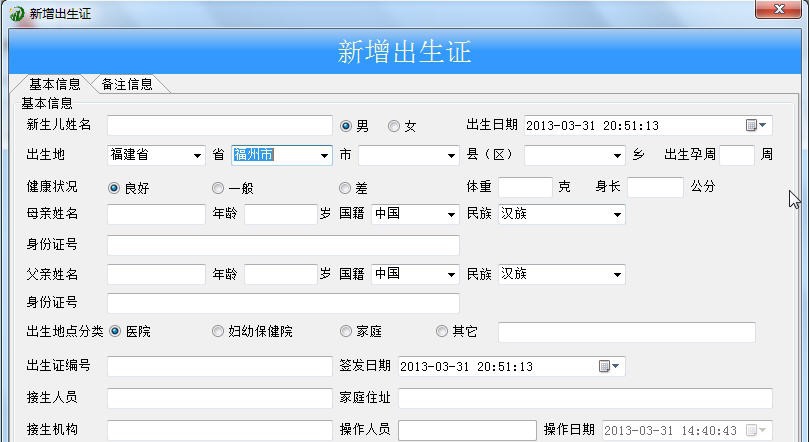Viewport: 810px width, 442px height.
Task: Click the 出生日期 date-time value
Action: (592, 125)
